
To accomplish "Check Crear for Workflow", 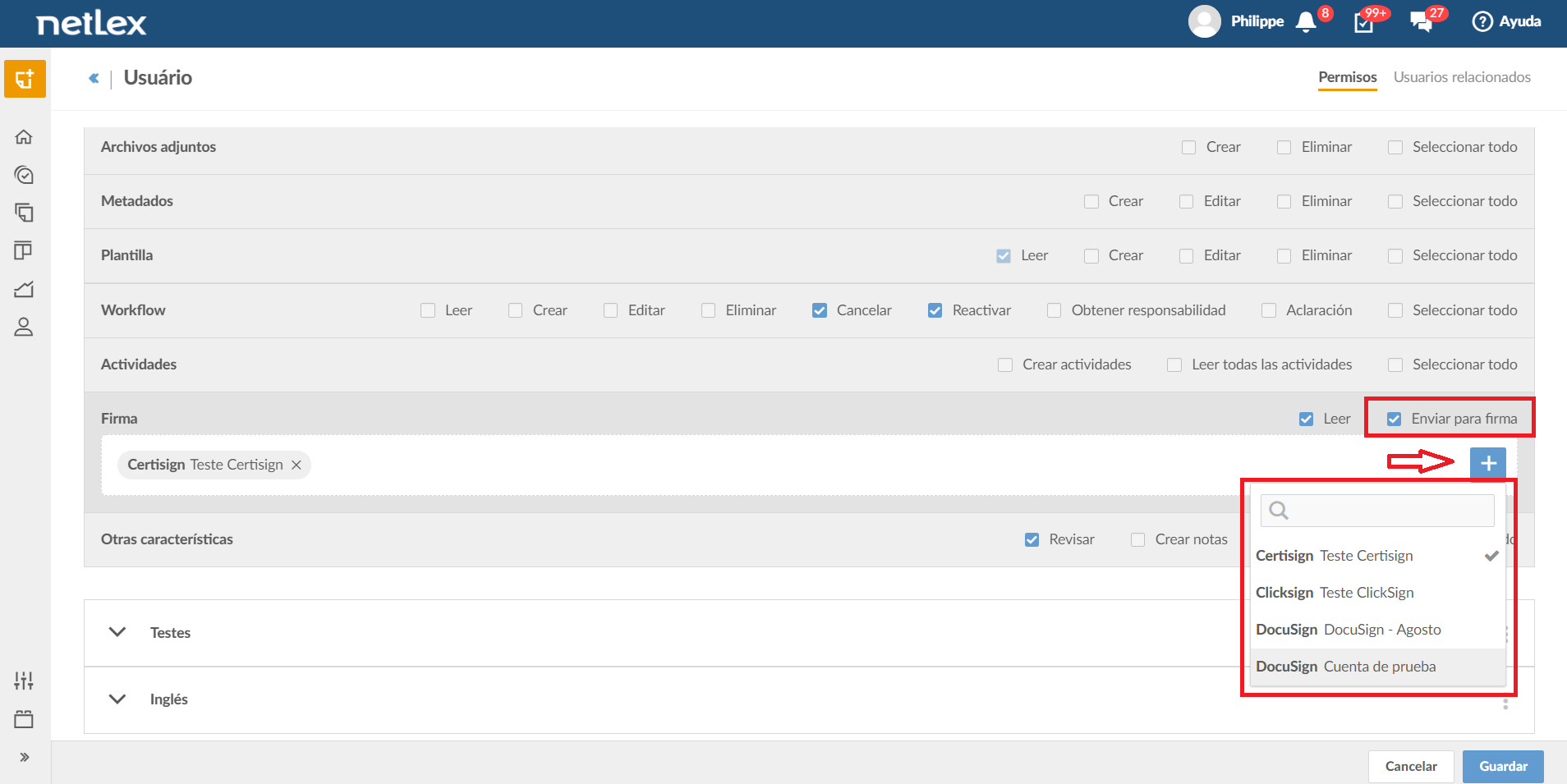I will (x=515, y=310).
